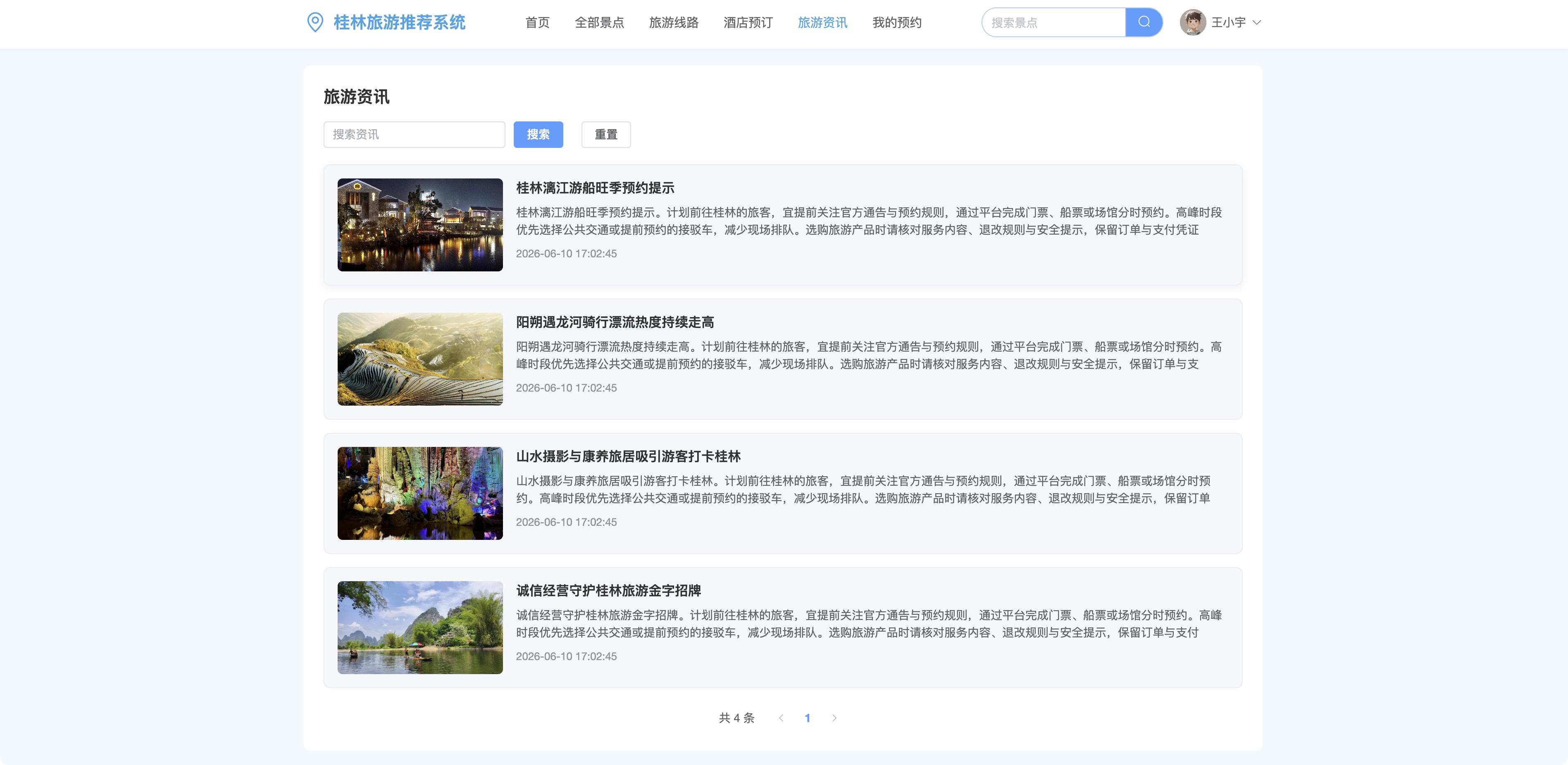This screenshot has width=1568, height=765.
Task: Open the 酒店预订 menu item
Action: [x=748, y=23]
